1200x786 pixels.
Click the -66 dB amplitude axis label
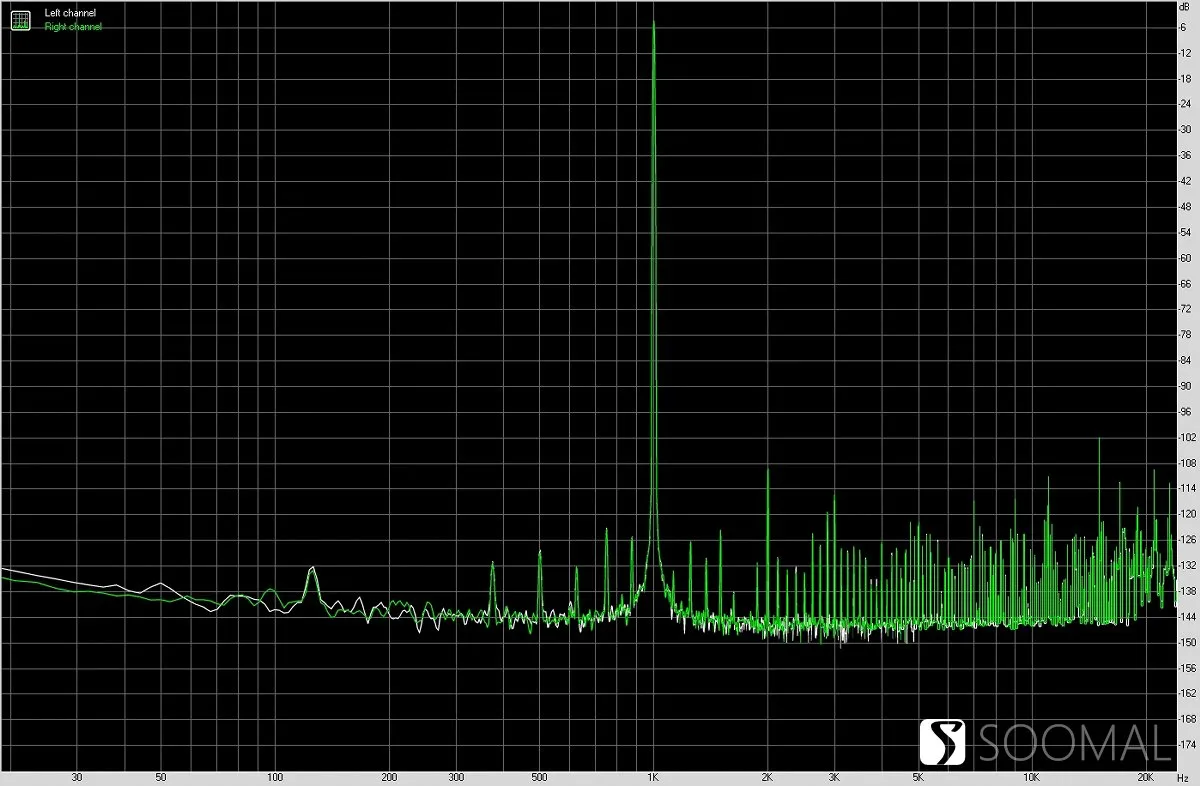(1185, 284)
